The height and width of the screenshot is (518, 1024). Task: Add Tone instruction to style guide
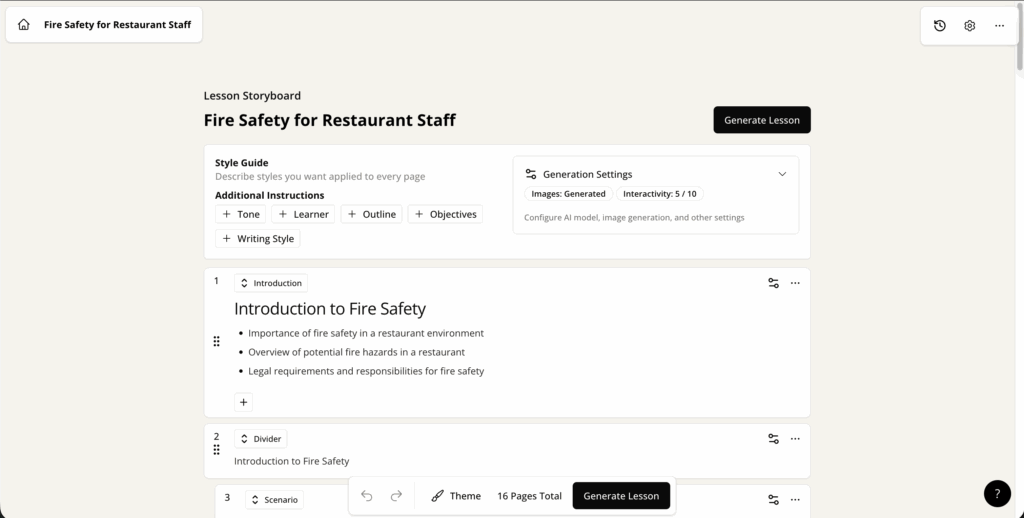(x=241, y=214)
